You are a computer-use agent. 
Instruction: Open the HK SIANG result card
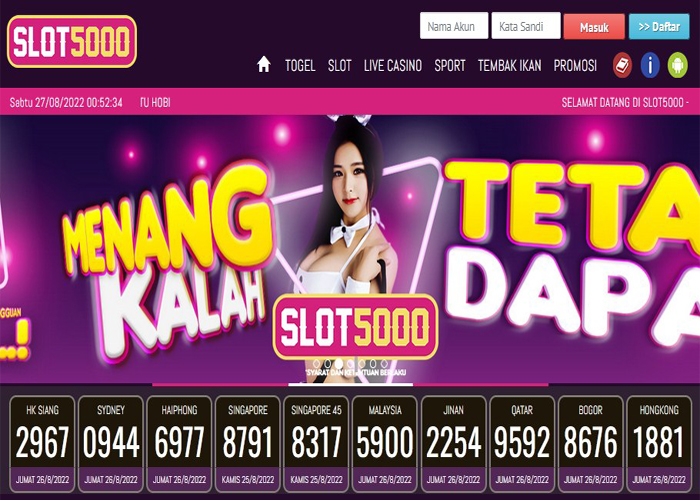click(x=42, y=444)
